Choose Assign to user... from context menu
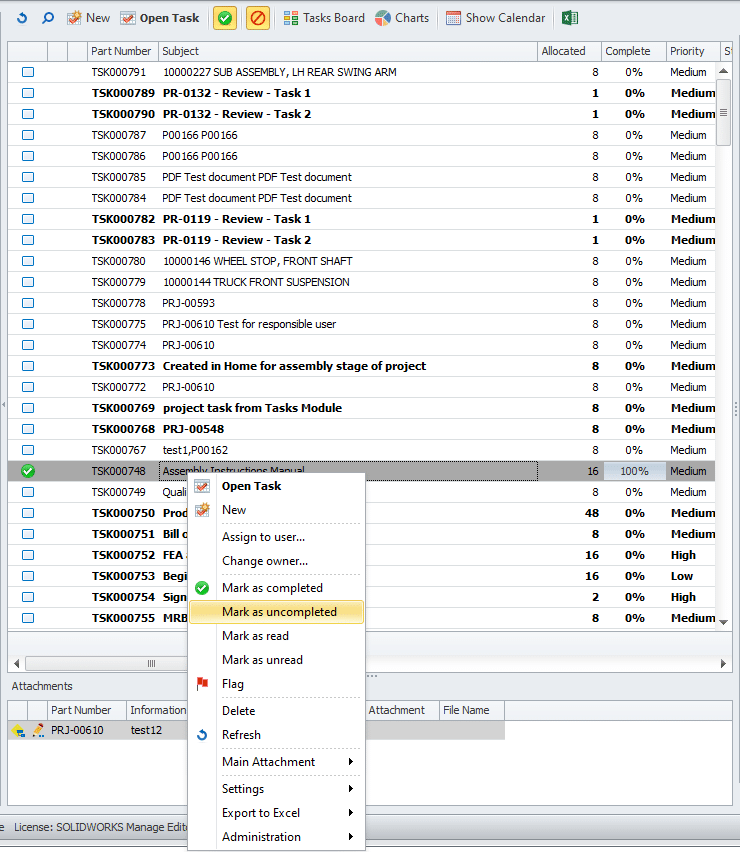The width and height of the screenshot is (740, 852). [263, 537]
